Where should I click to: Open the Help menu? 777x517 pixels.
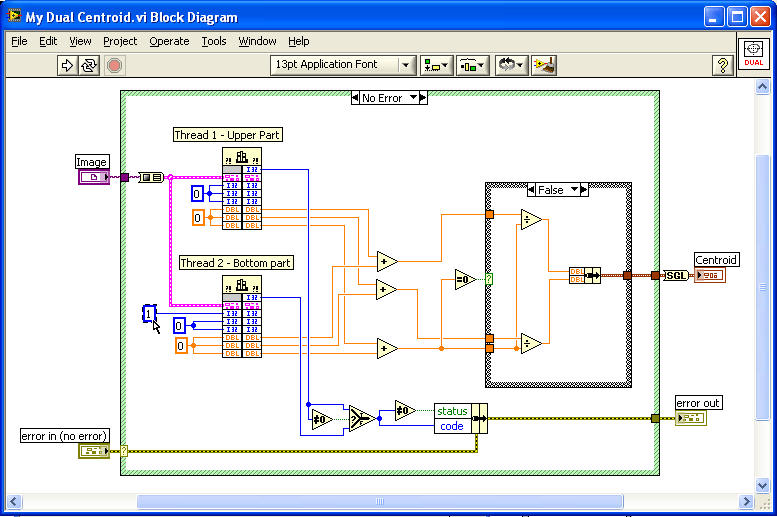(x=298, y=41)
